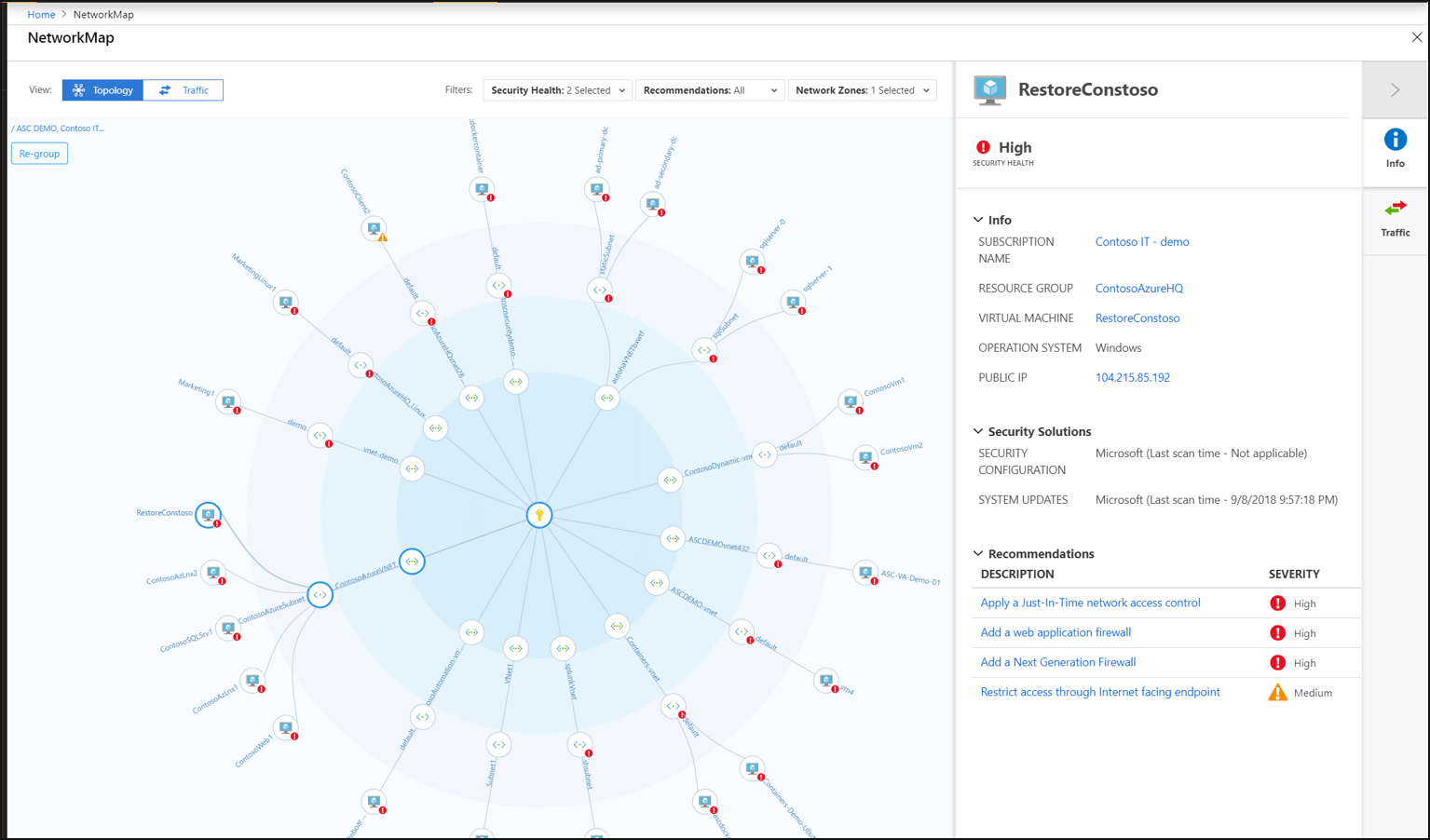Select the ASCDEMO-vnet network node
The height and width of the screenshot is (840, 1430).
click(x=657, y=583)
